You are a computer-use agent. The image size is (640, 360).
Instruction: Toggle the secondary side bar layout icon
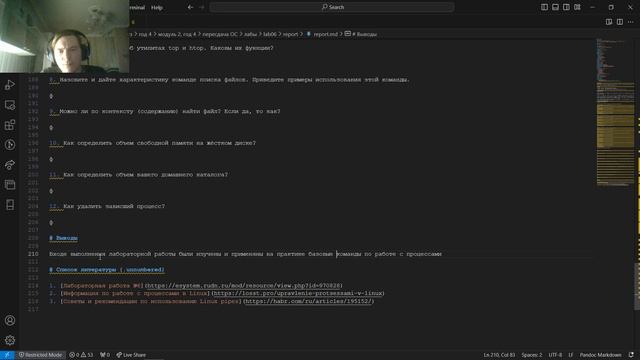(x=566, y=7)
